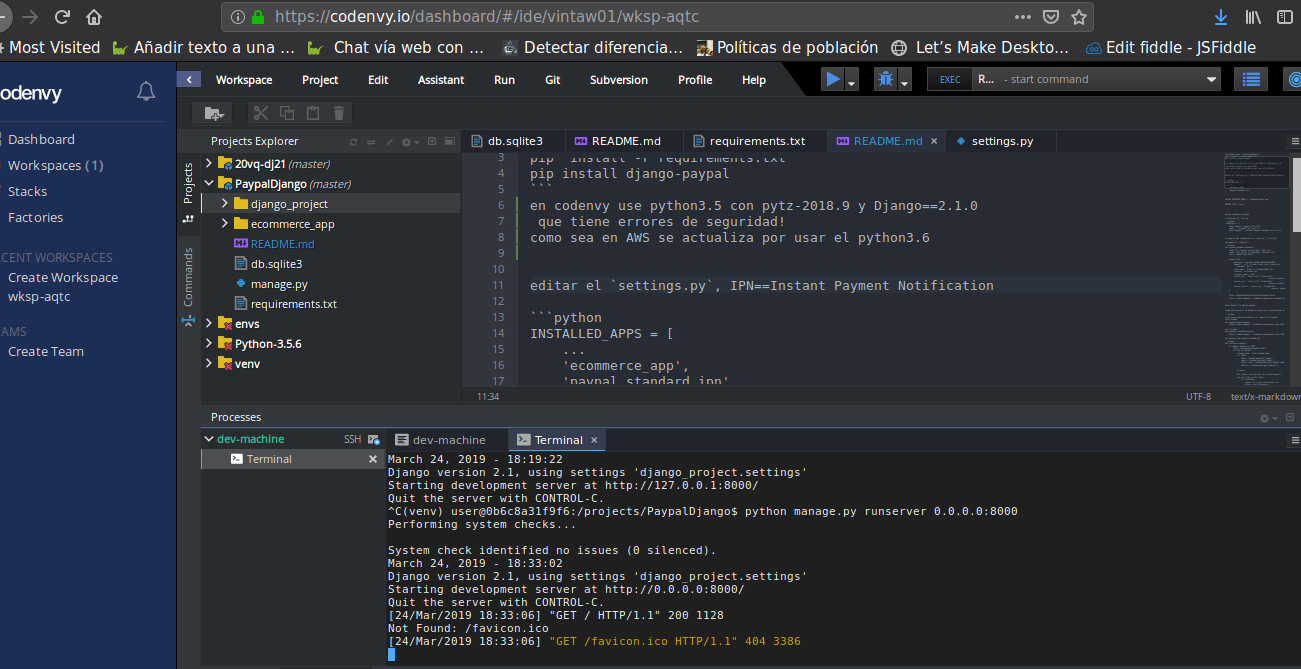The height and width of the screenshot is (669, 1301).
Task: Open the Project menu
Action: click(320, 80)
